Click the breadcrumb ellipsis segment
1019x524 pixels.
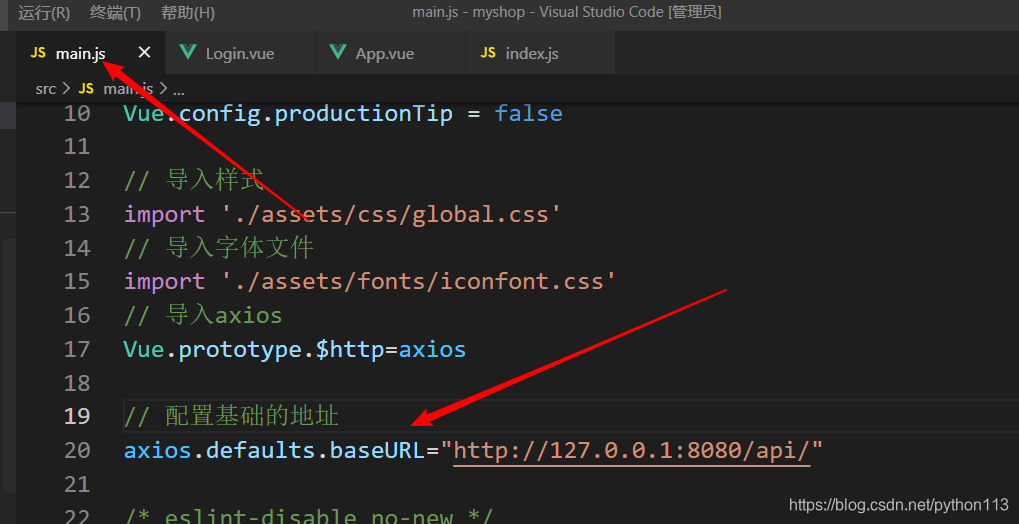tap(178, 88)
